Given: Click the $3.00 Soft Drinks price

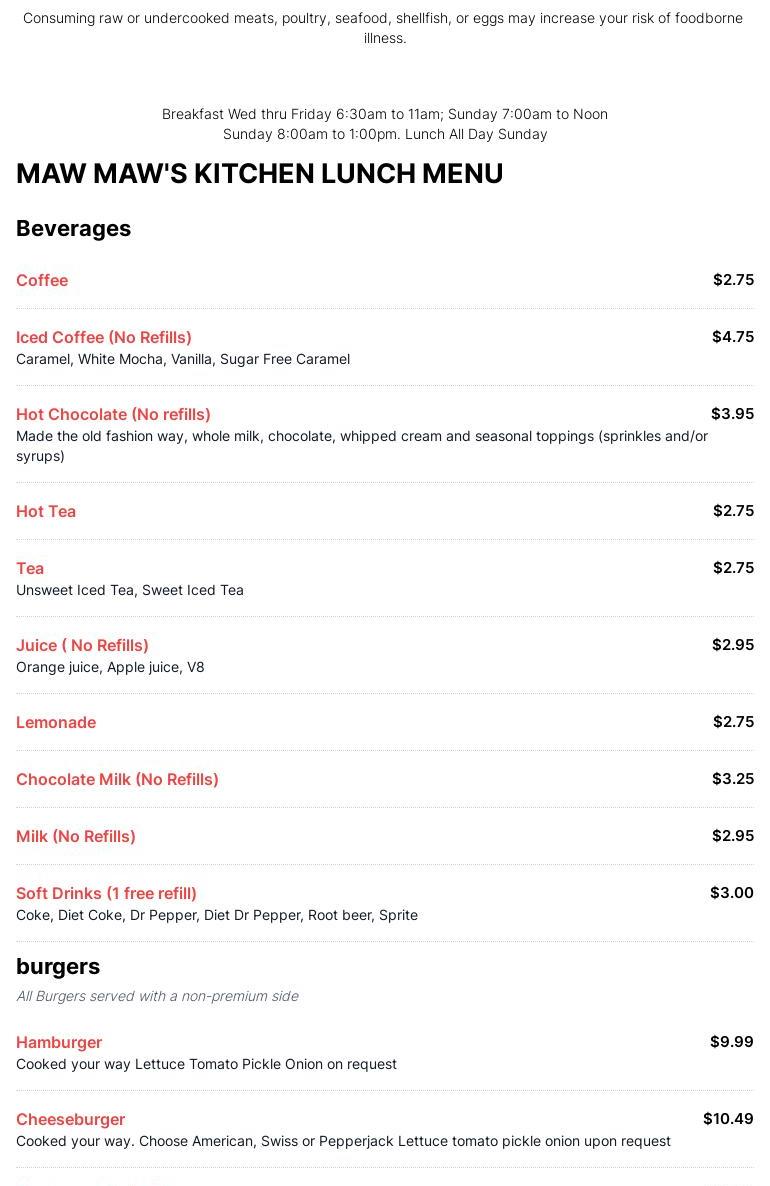Looking at the screenshot, I should point(731,893).
